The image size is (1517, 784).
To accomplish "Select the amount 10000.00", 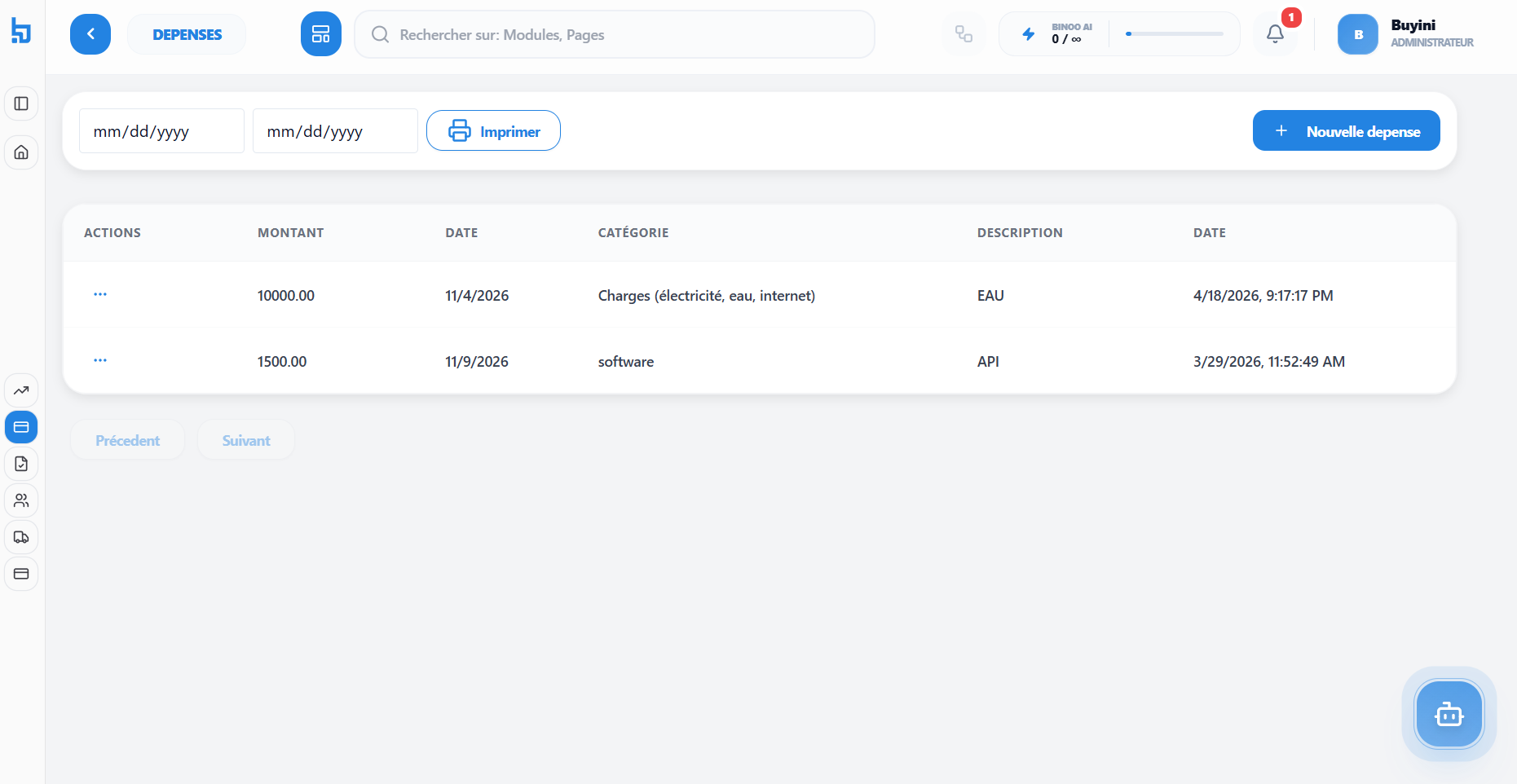I will tap(286, 296).
